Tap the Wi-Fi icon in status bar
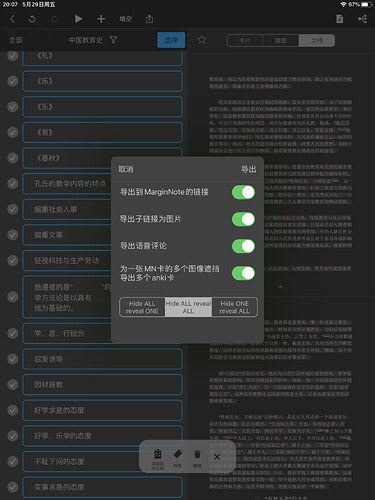The width and height of the screenshot is (375, 500). 343,4
